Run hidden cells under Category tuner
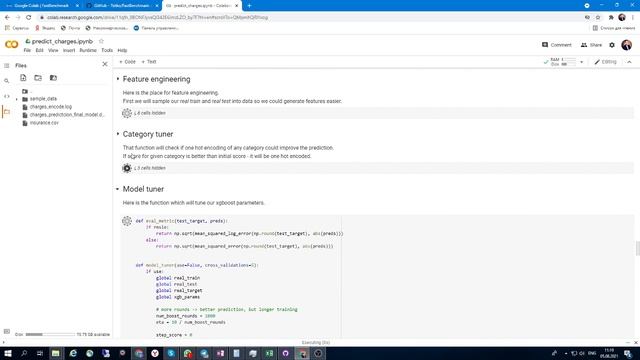640x360 pixels. 127,168
